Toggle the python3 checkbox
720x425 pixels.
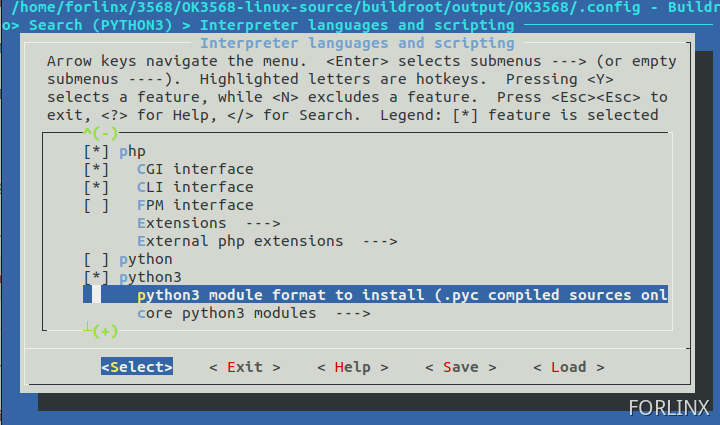[x=96, y=277]
